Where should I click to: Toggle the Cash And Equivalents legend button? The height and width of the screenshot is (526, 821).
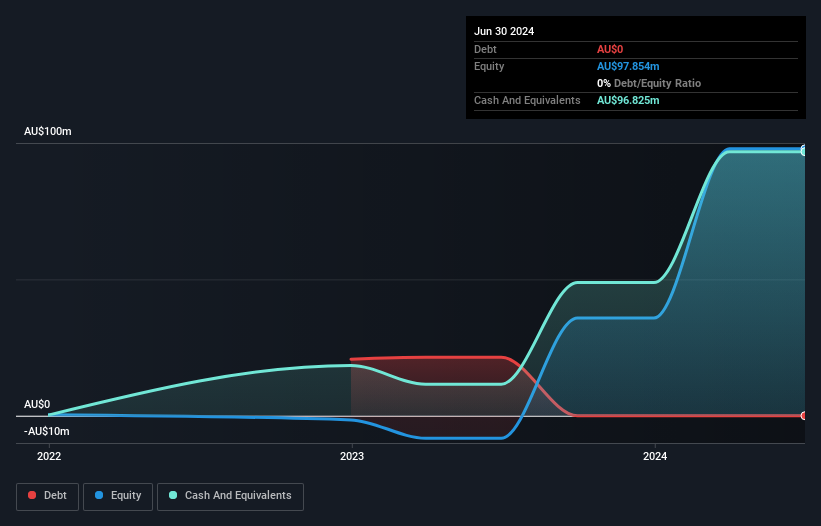point(230,496)
